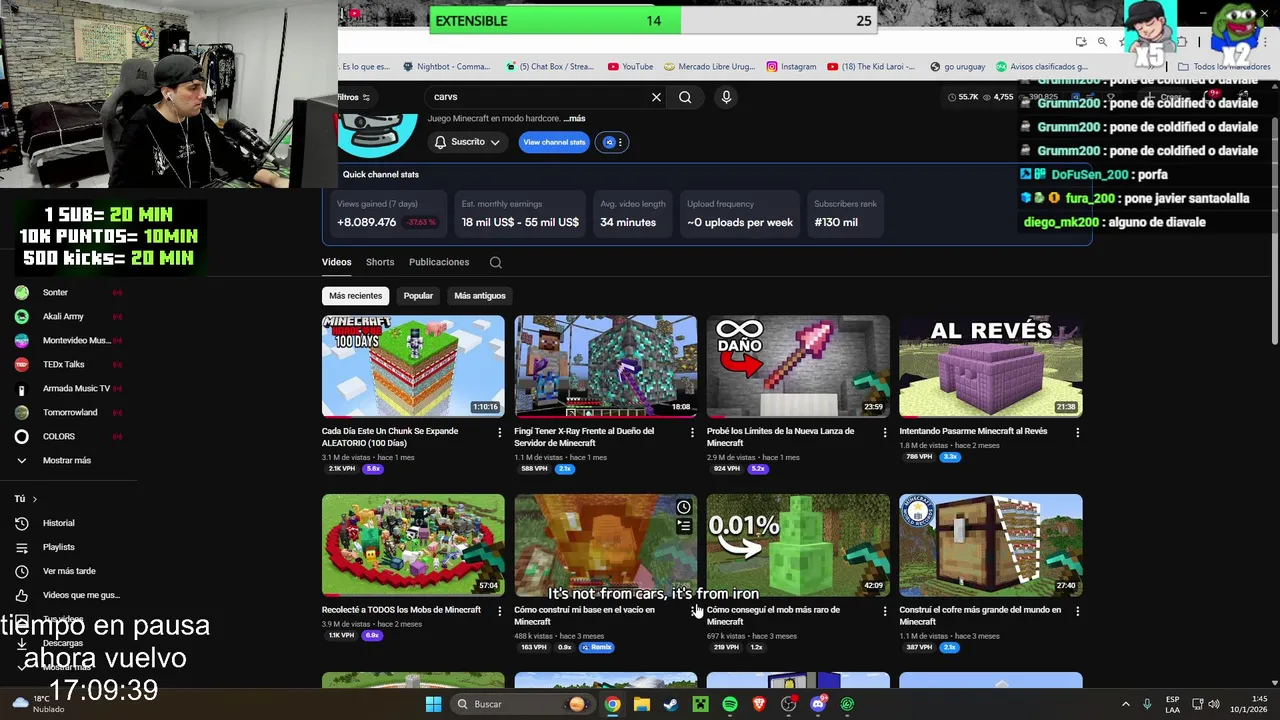This screenshot has height=720, width=1280.
Task: Select the 'Más antiguos' sort chip
Action: [480, 296]
